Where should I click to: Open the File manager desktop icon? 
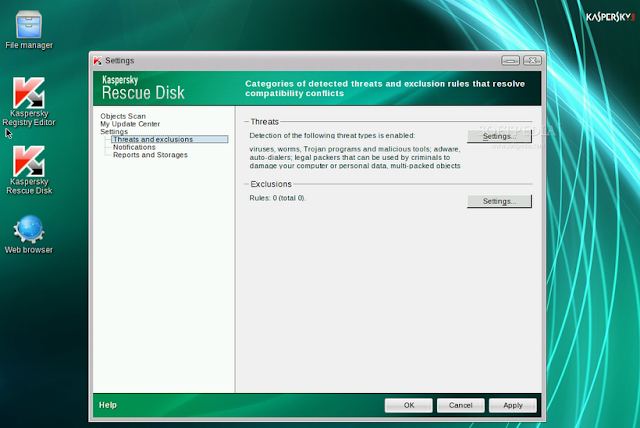pyautogui.click(x=29, y=30)
